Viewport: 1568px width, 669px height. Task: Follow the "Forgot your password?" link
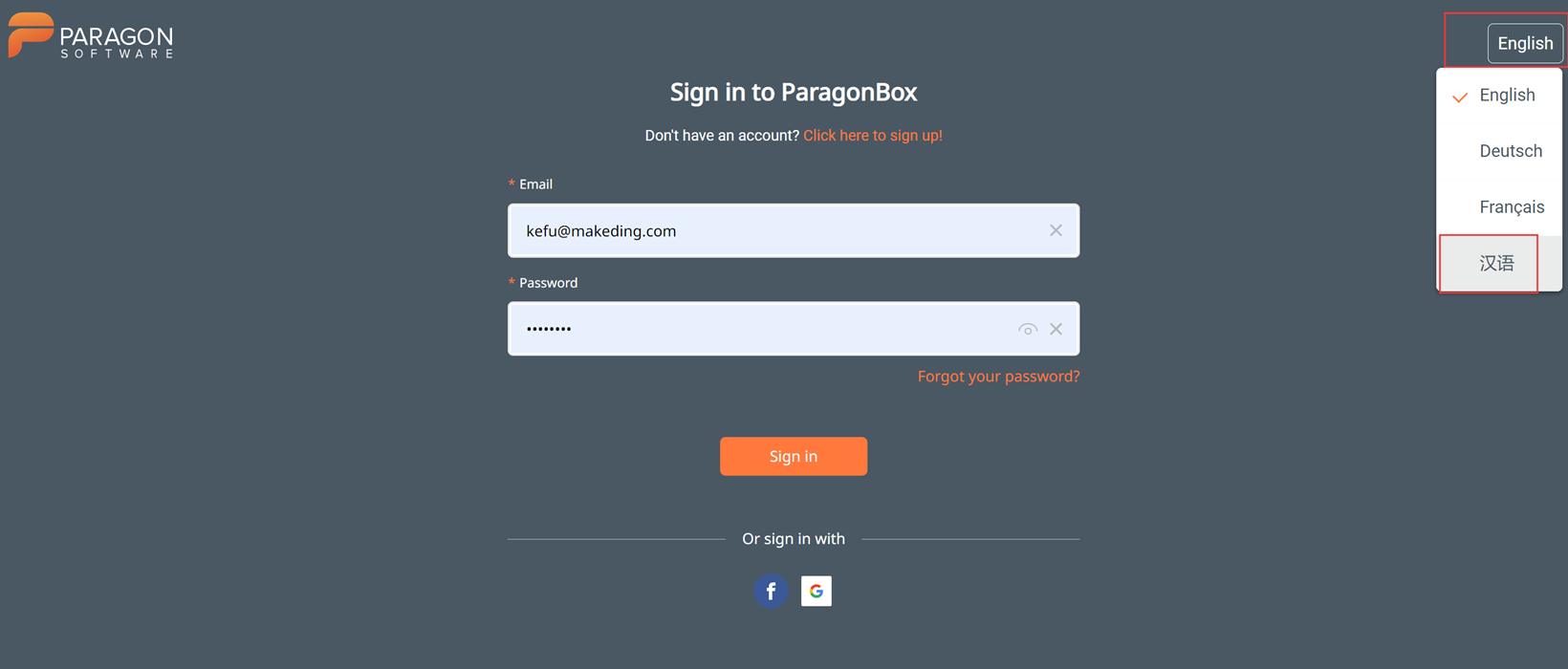(x=998, y=377)
